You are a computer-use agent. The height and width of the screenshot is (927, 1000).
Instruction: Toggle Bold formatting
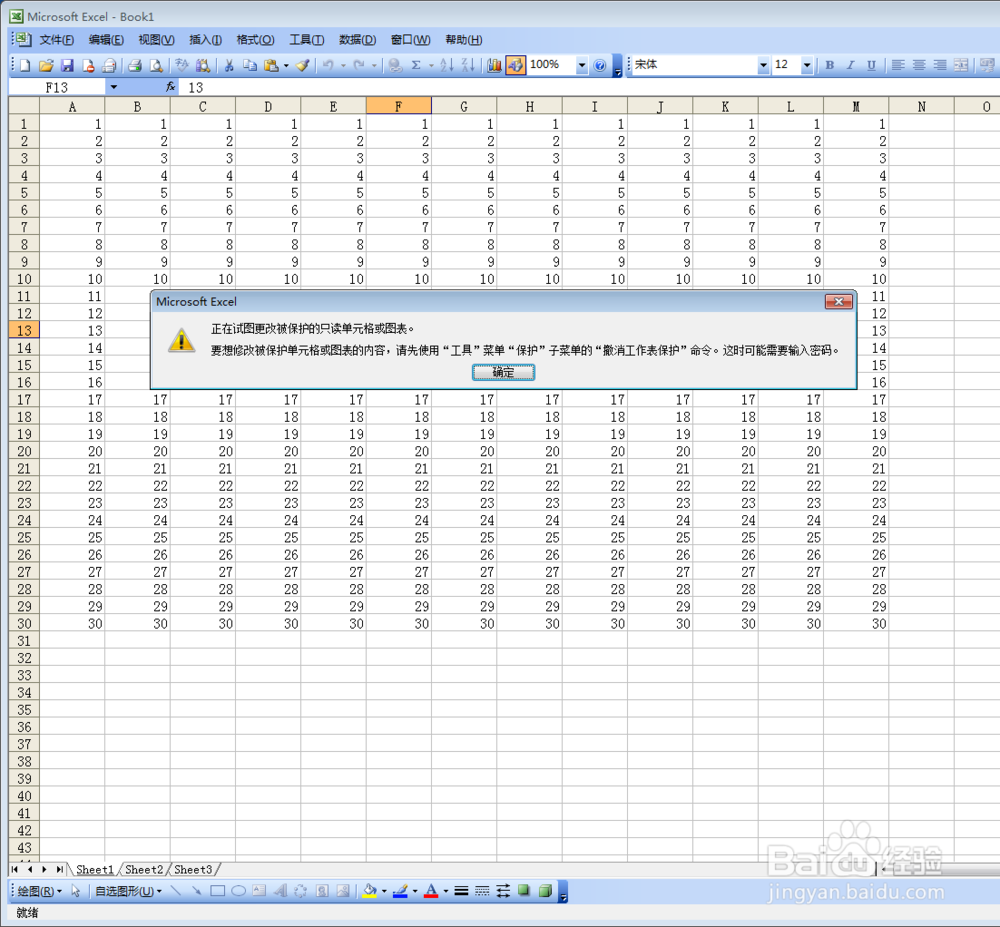(x=830, y=65)
